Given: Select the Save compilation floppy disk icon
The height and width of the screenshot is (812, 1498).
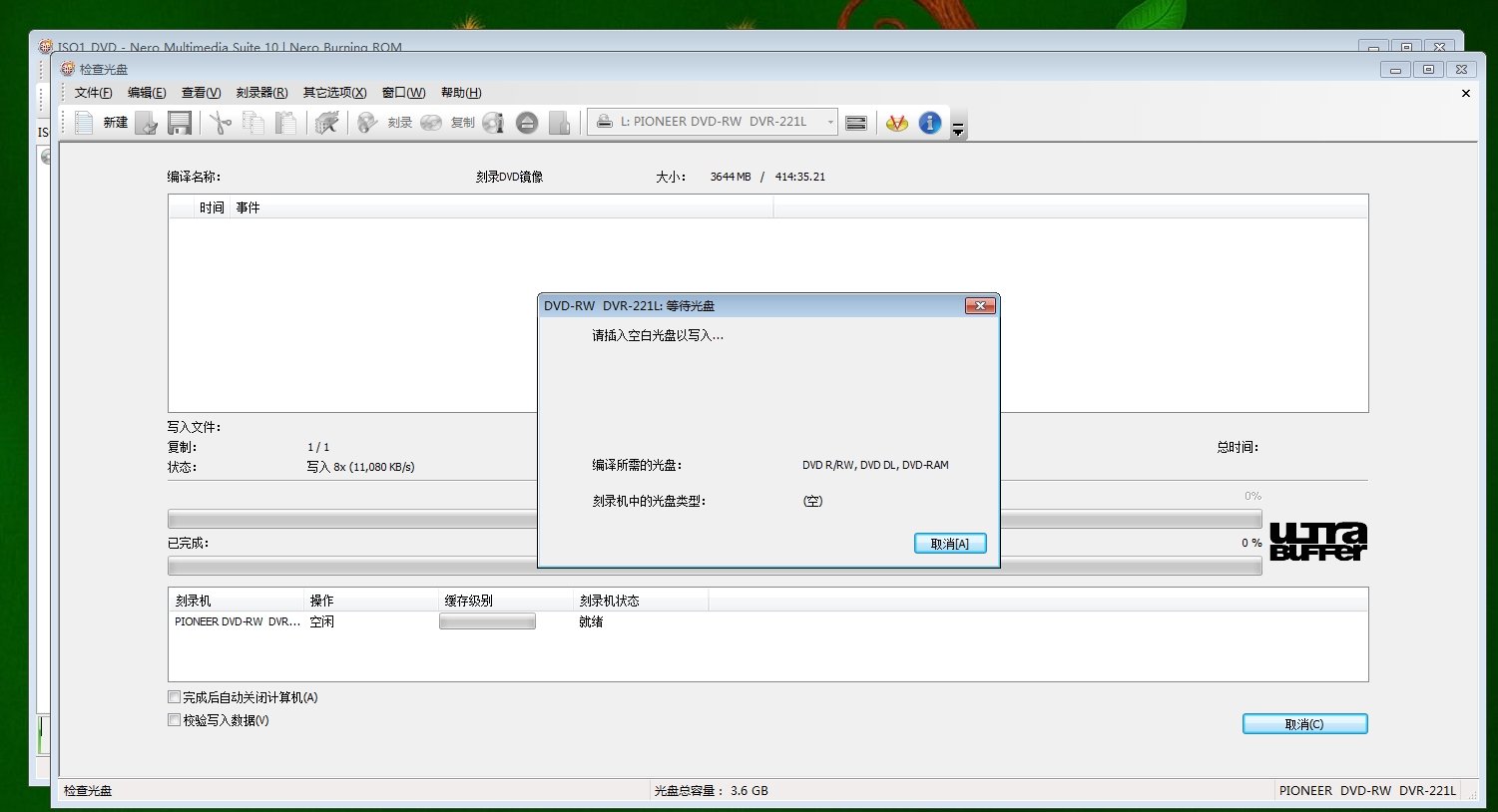Looking at the screenshot, I should (x=181, y=122).
